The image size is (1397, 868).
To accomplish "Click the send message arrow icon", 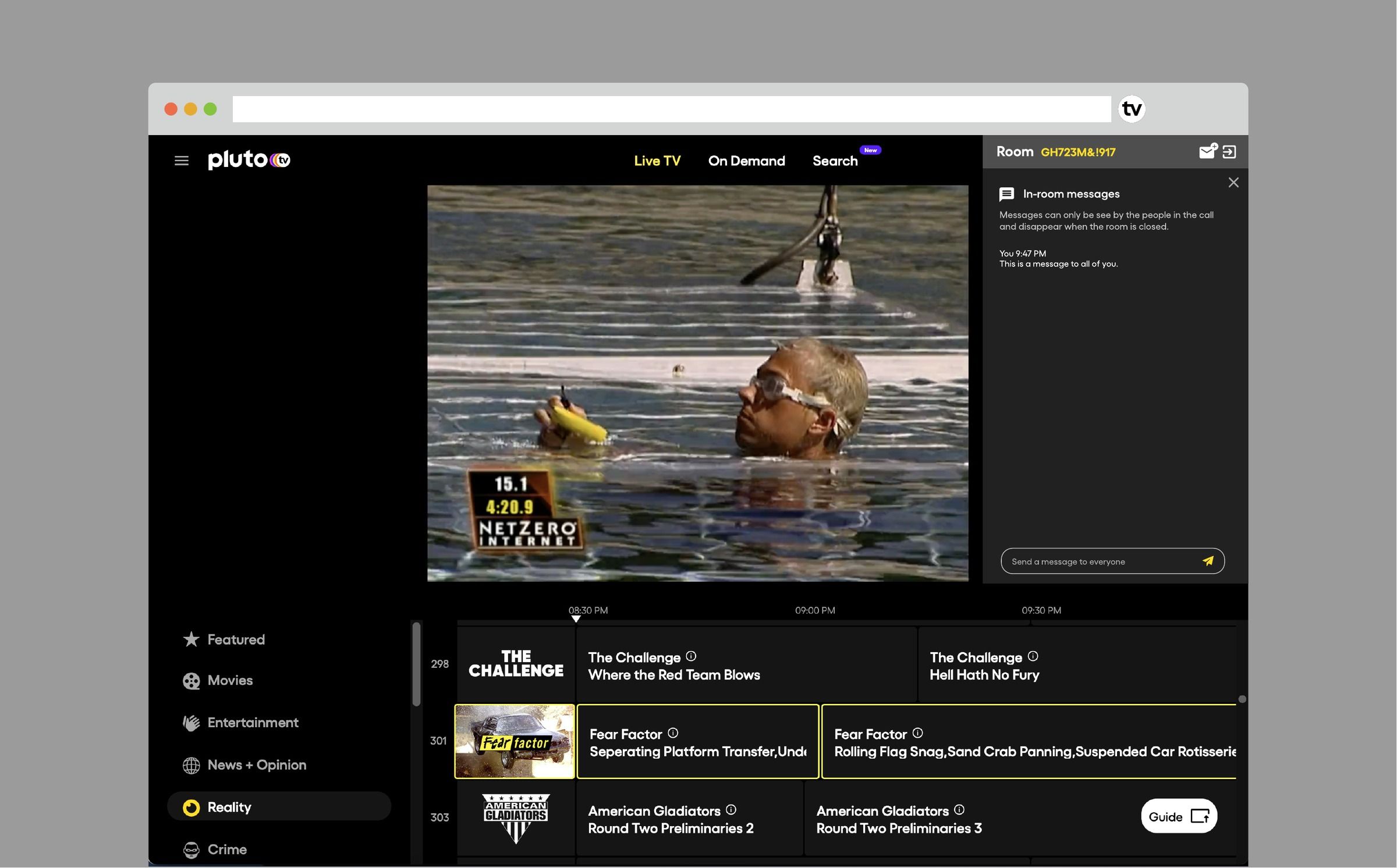I will [1208, 561].
